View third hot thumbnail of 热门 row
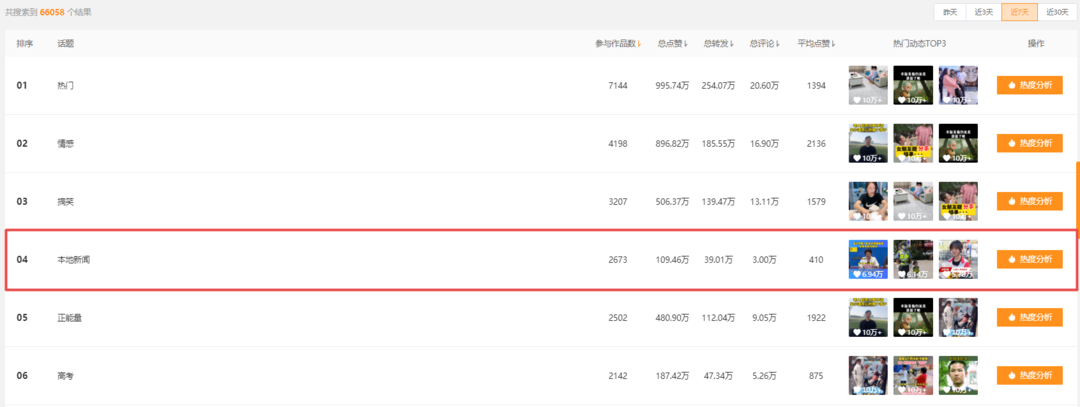1080x407 pixels. 958,85
